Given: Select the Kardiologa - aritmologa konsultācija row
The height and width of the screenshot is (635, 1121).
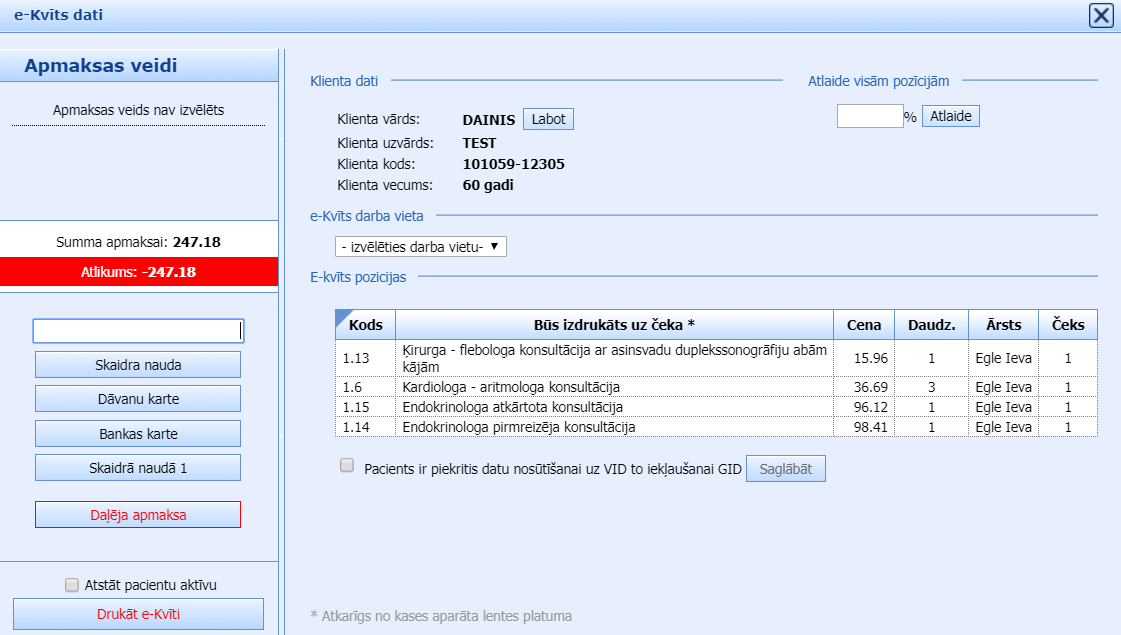Looking at the screenshot, I should pyautogui.click(x=511, y=387).
